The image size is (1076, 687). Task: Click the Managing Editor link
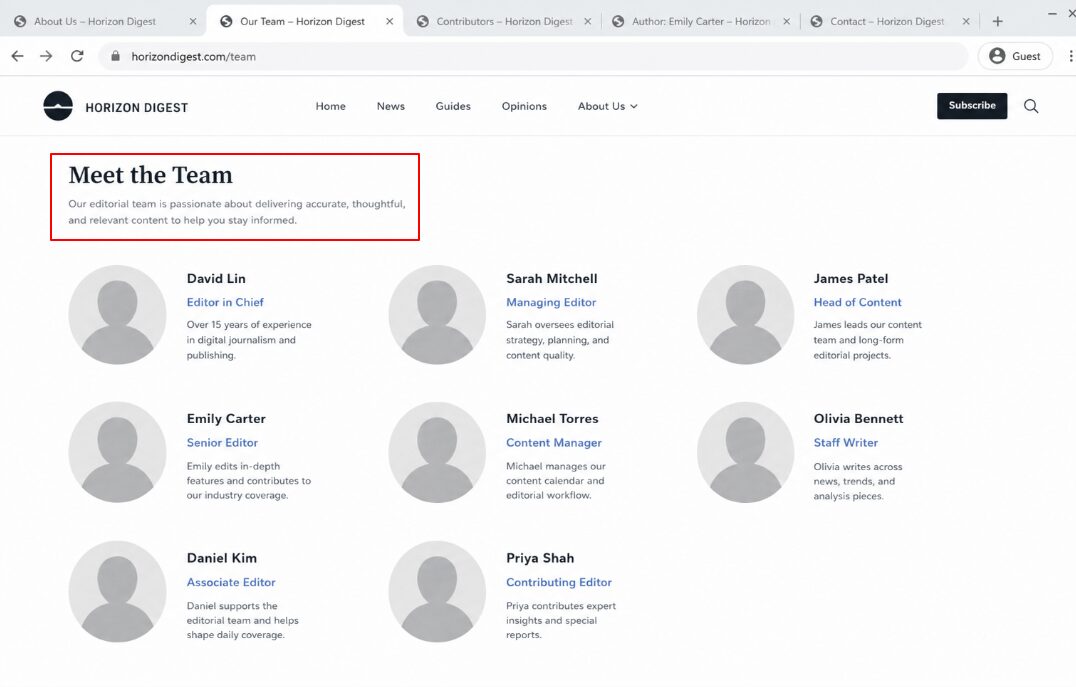(551, 302)
